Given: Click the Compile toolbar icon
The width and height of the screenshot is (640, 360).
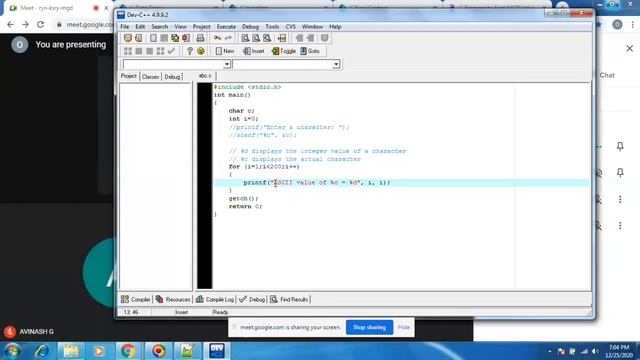Looking at the screenshot, I should [128, 51].
